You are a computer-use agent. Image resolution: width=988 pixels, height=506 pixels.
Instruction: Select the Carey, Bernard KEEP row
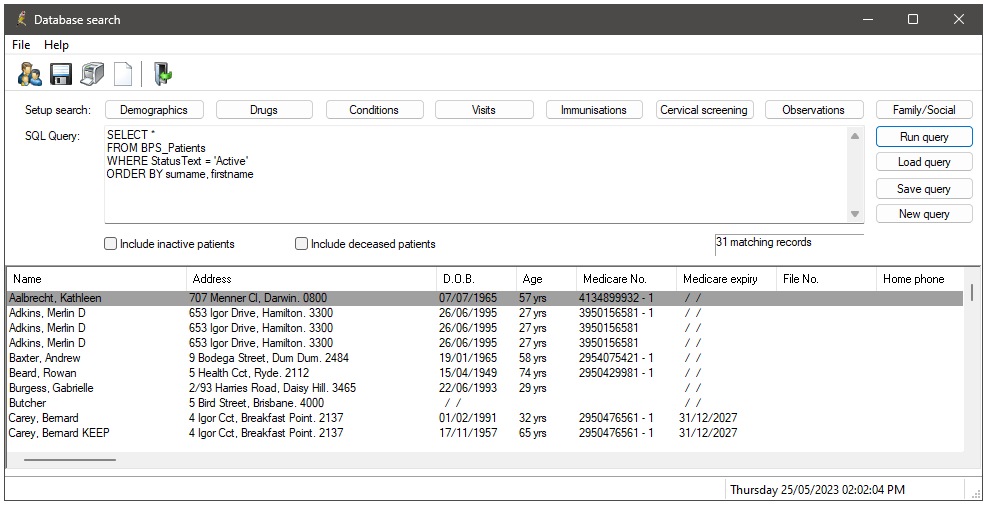485,433
